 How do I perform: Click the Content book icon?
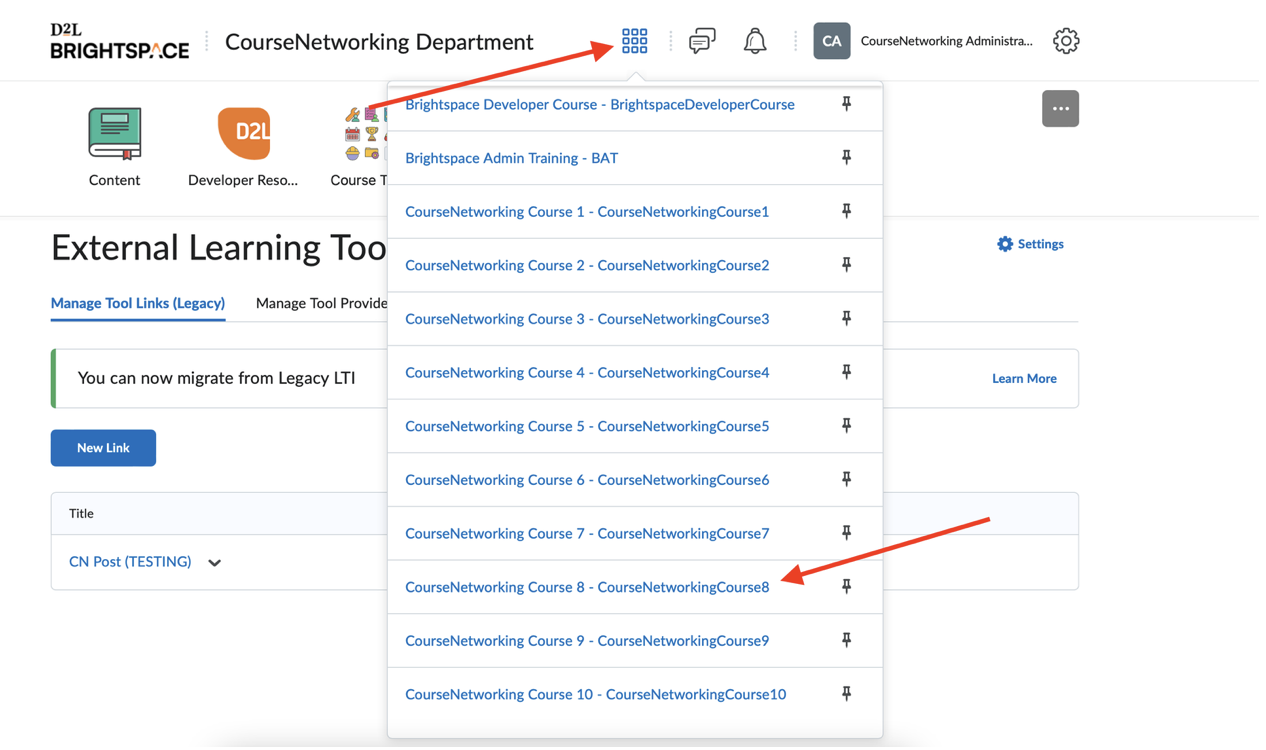pos(115,134)
